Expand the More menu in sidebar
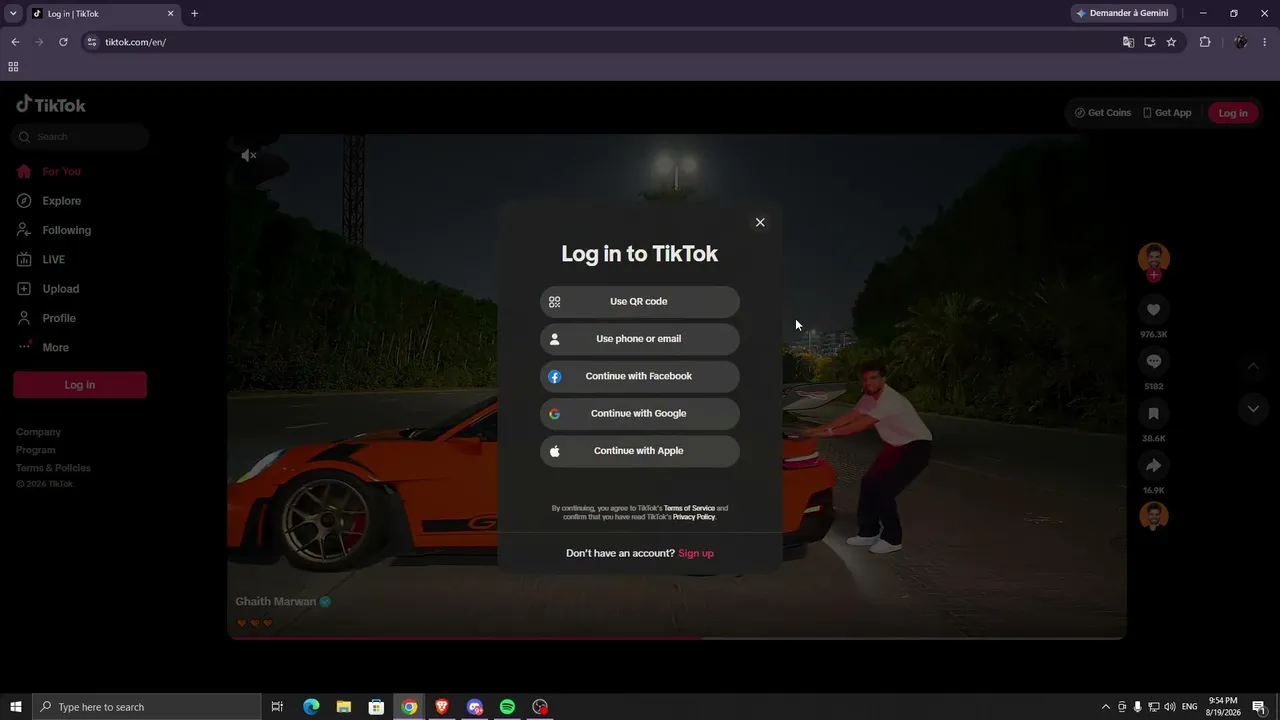The width and height of the screenshot is (1280, 720). (x=55, y=348)
